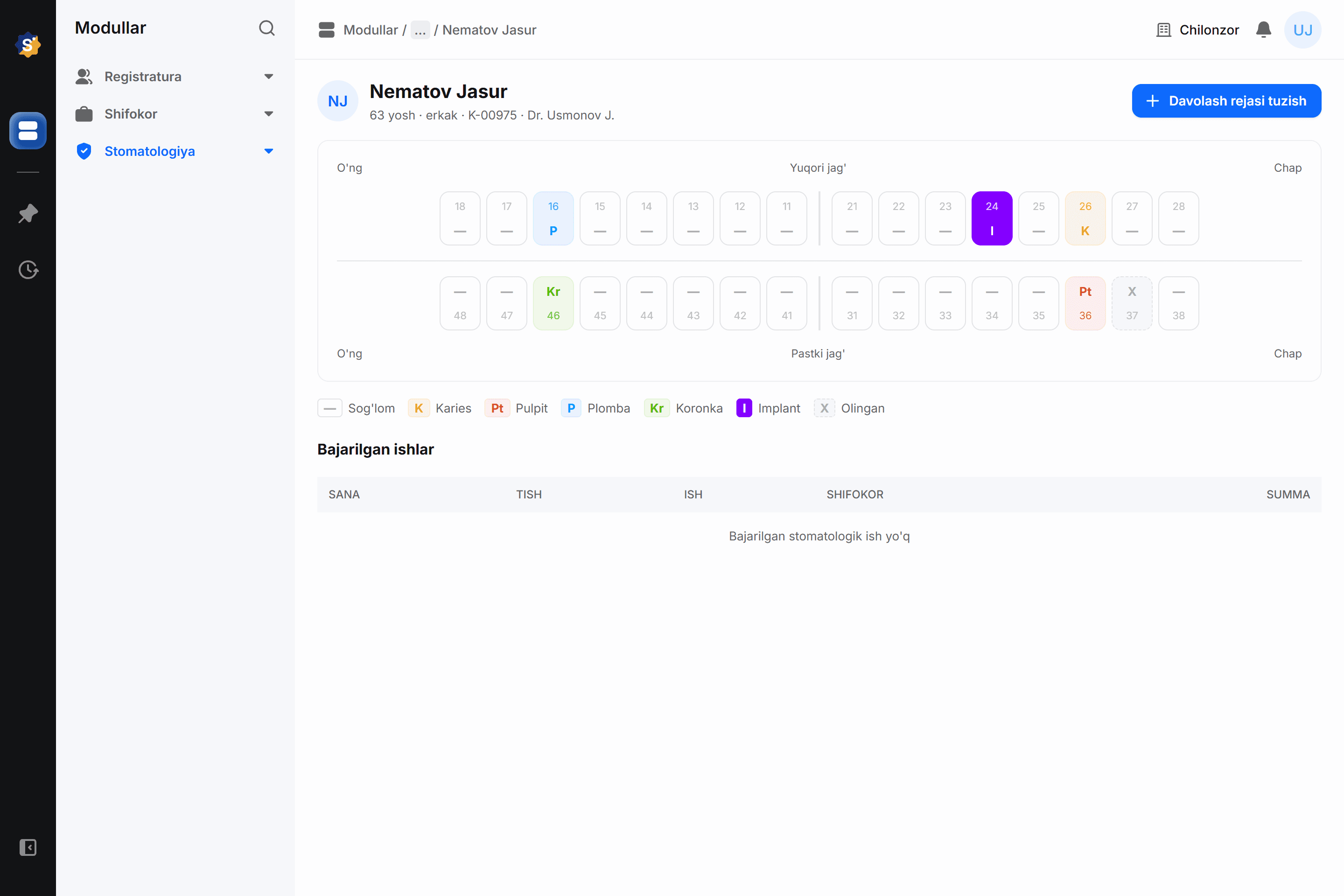The height and width of the screenshot is (896, 1344).
Task: Open the search icon beside Modullar
Action: pos(267,28)
